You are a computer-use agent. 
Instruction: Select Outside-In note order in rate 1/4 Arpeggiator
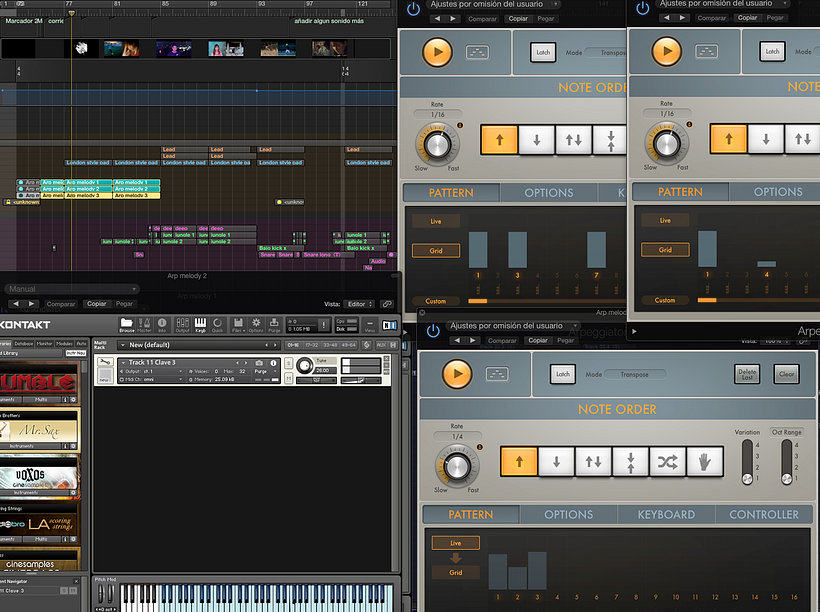(631, 461)
